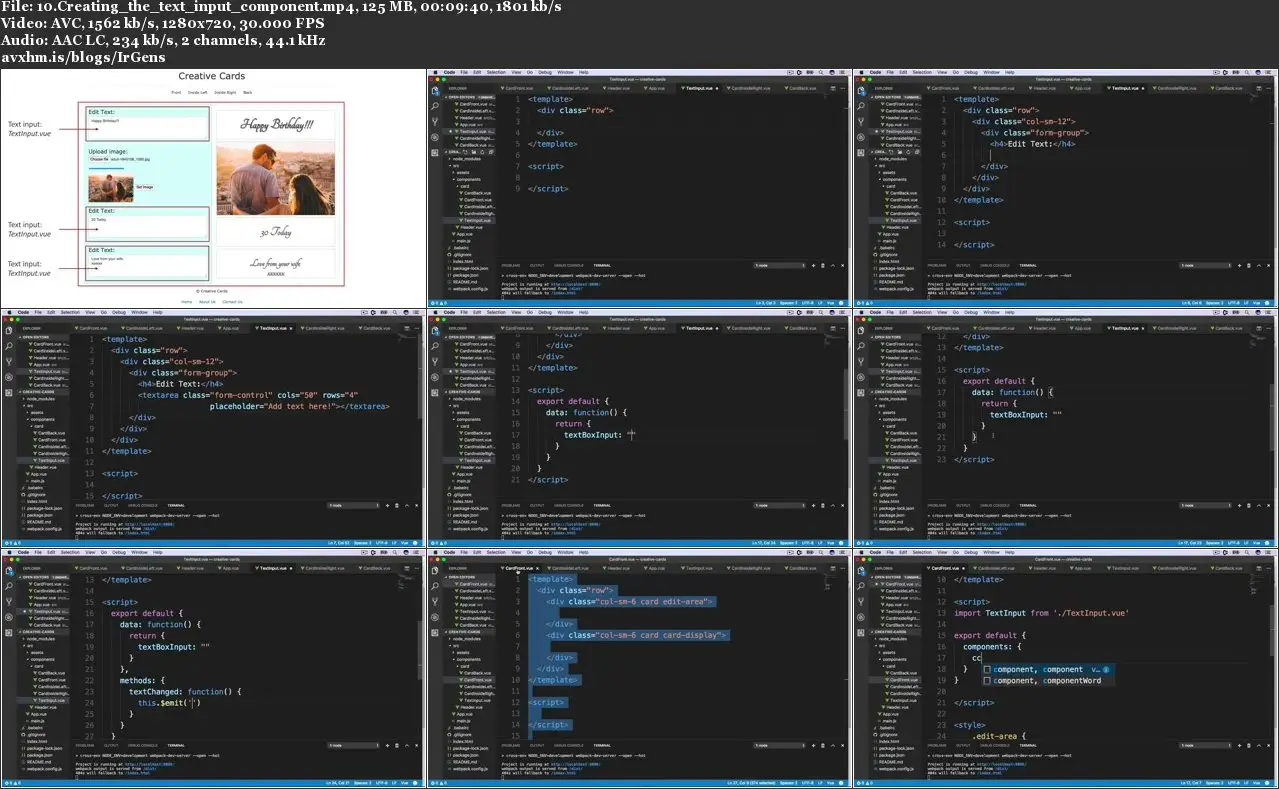This screenshot has height=789, width=1279.
Task: Expand assets folder in the autocomplete popup frame
Action: tap(887, 652)
